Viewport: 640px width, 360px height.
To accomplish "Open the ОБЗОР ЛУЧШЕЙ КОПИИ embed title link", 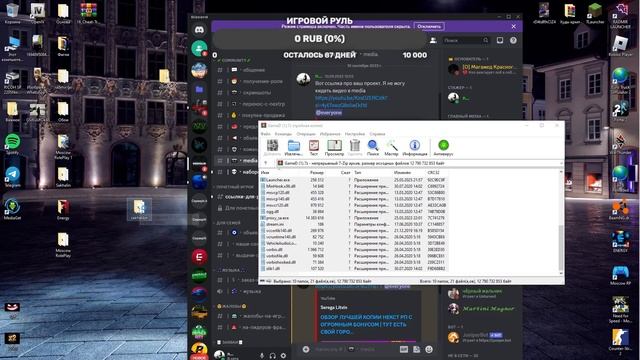I will pyautogui.click(x=366, y=324).
